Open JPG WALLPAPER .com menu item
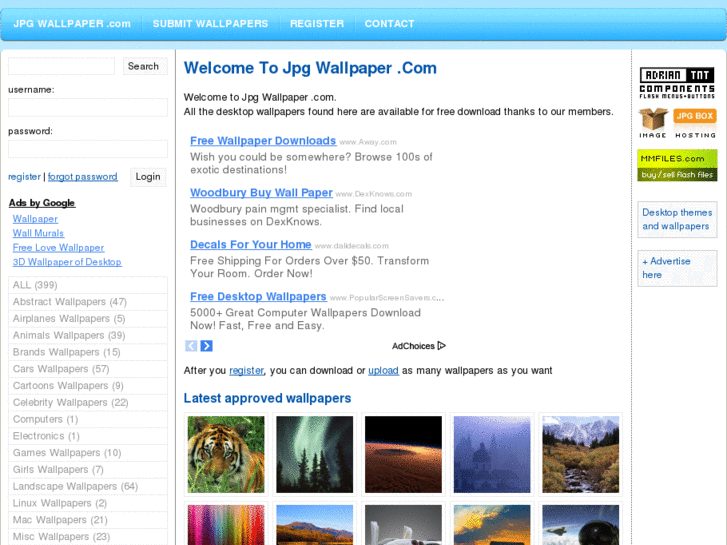The width and height of the screenshot is (727, 545). pyautogui.click(x=72, y=24)
